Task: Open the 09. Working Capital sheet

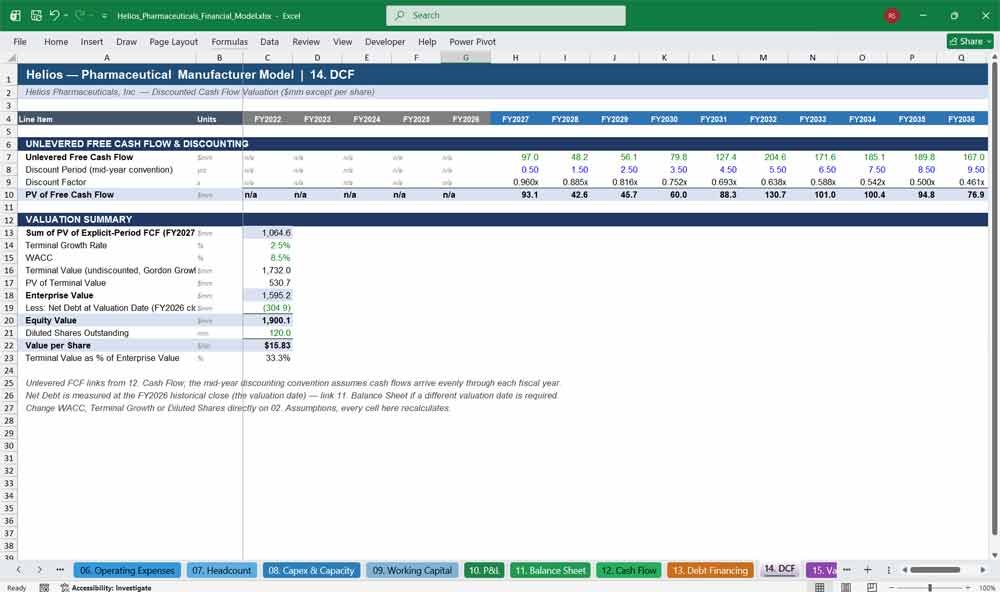Action: tap(412, 570)
